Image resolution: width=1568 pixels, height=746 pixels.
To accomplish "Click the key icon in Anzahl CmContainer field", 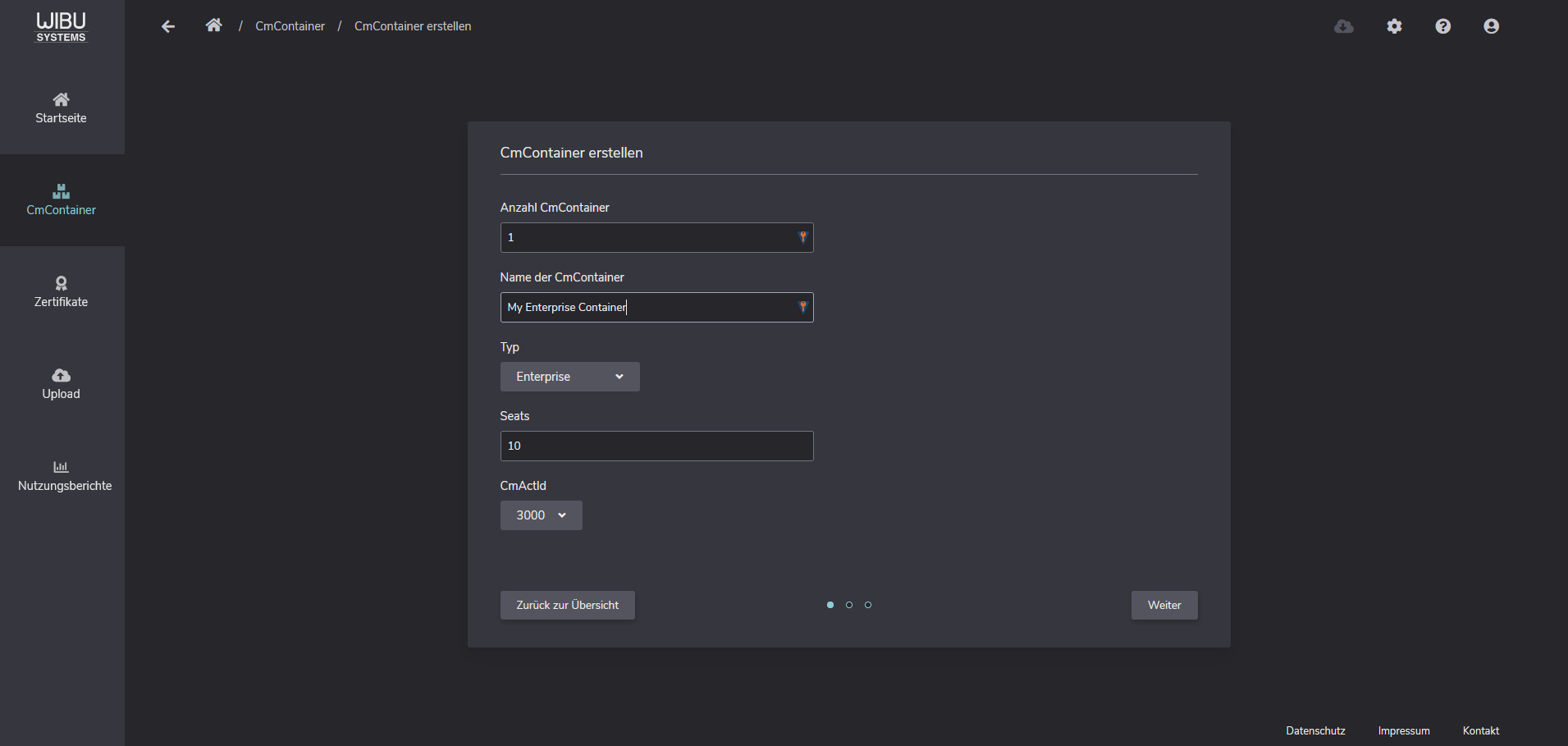I will [x=802, y=237].
